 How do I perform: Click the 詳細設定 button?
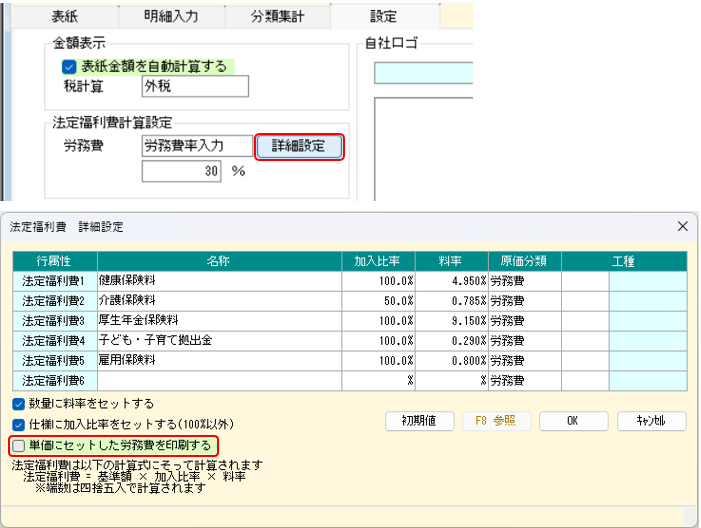[x=300, y=146]
